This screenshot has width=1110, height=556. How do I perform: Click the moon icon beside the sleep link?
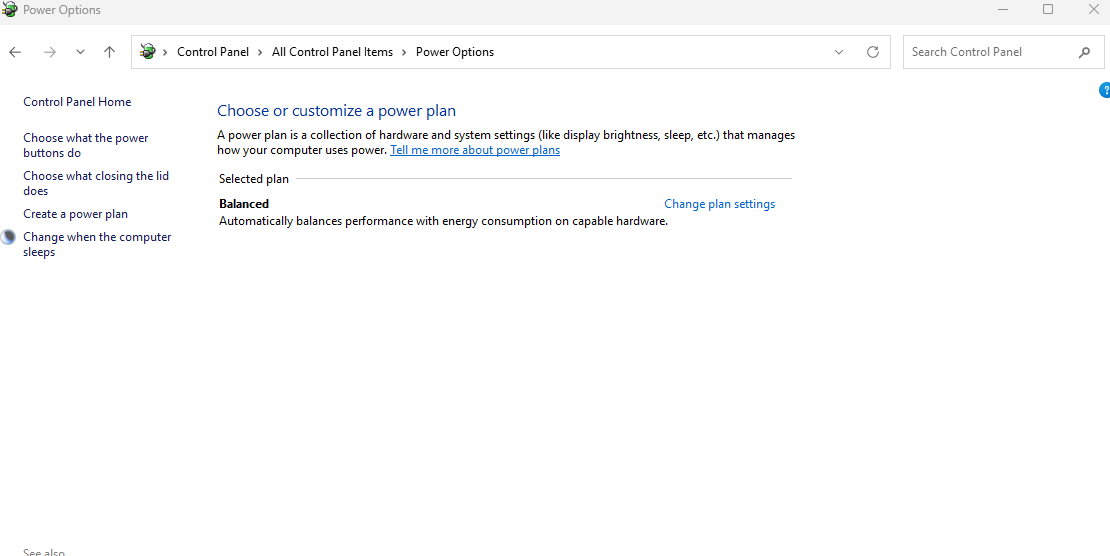pos(9,237)
